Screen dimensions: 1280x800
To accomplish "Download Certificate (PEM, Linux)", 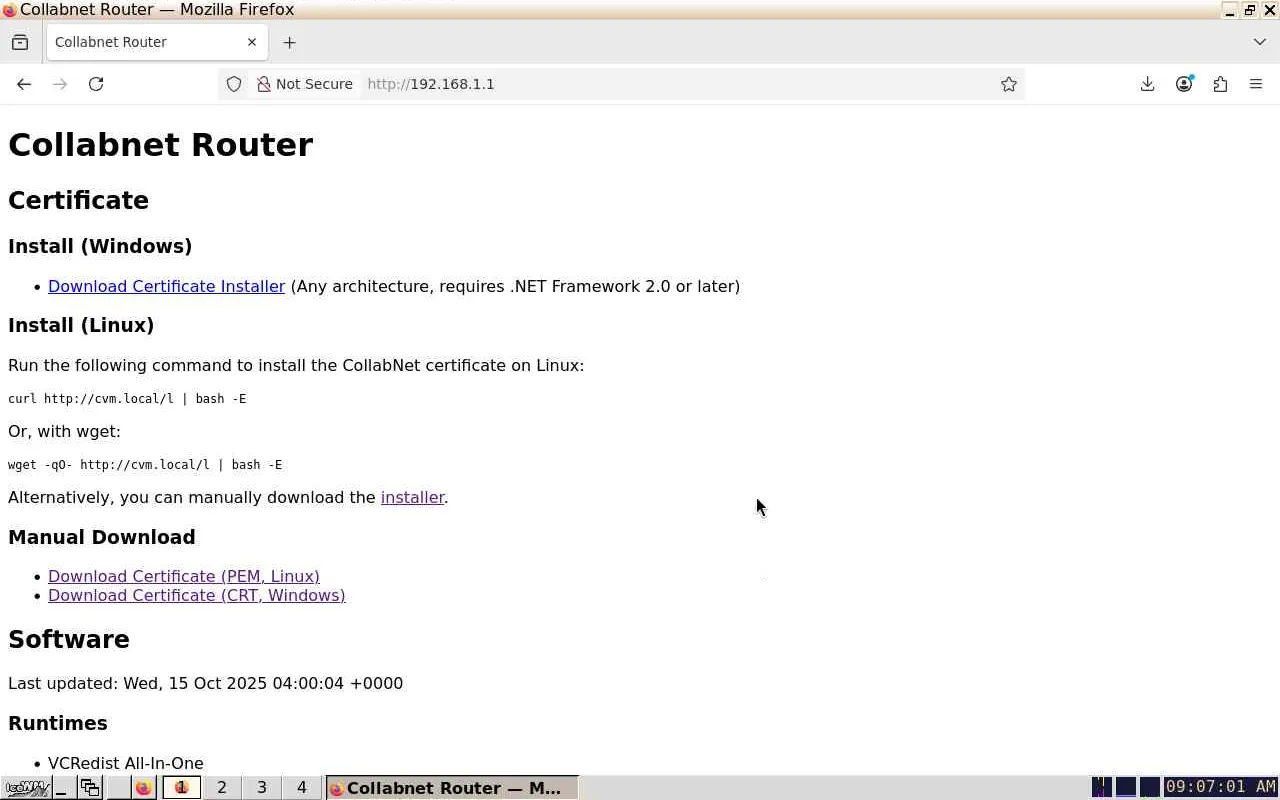I will [x=184, y=576].
